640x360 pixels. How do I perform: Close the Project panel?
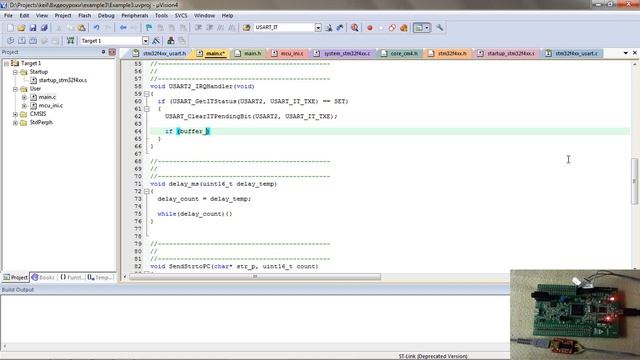tap(112, 52)
